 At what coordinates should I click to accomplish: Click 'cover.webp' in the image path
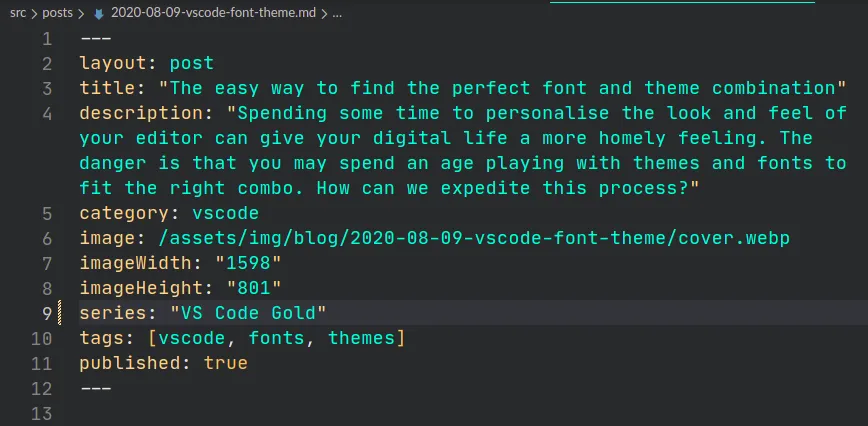pyautogui.click(x=733, y=238)
